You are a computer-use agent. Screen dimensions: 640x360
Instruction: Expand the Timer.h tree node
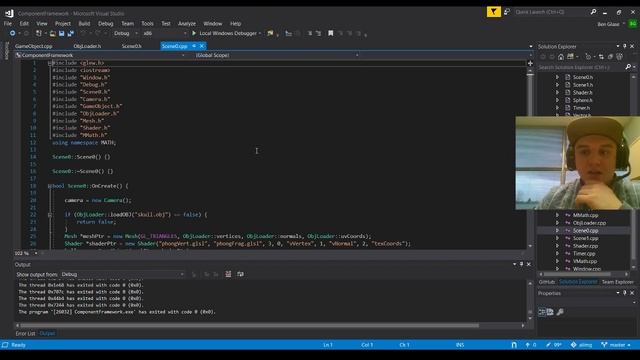558,108
